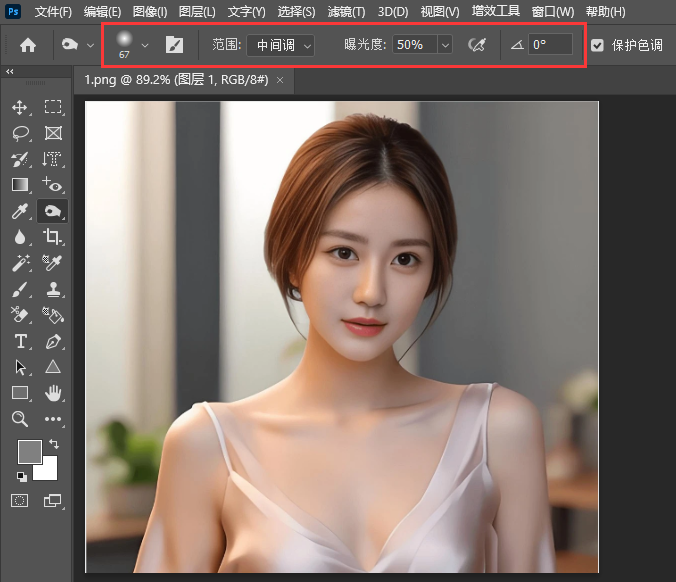
Task: Select the Gradient tool
Action: pos(20,185)
